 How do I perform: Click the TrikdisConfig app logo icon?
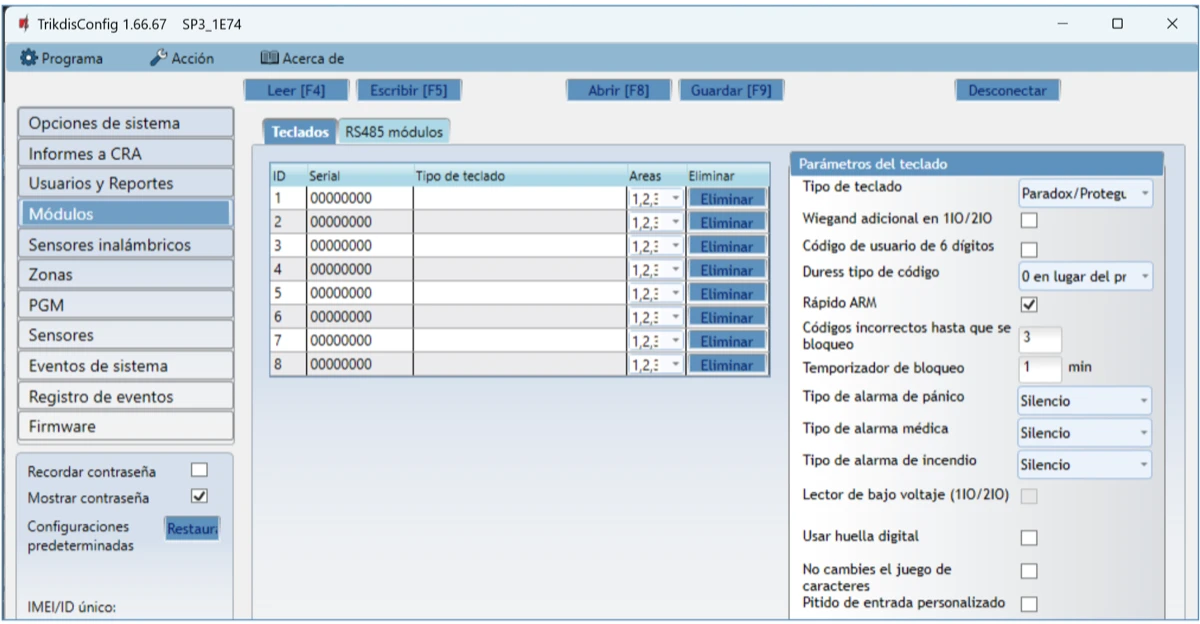[x=23, y=23]
